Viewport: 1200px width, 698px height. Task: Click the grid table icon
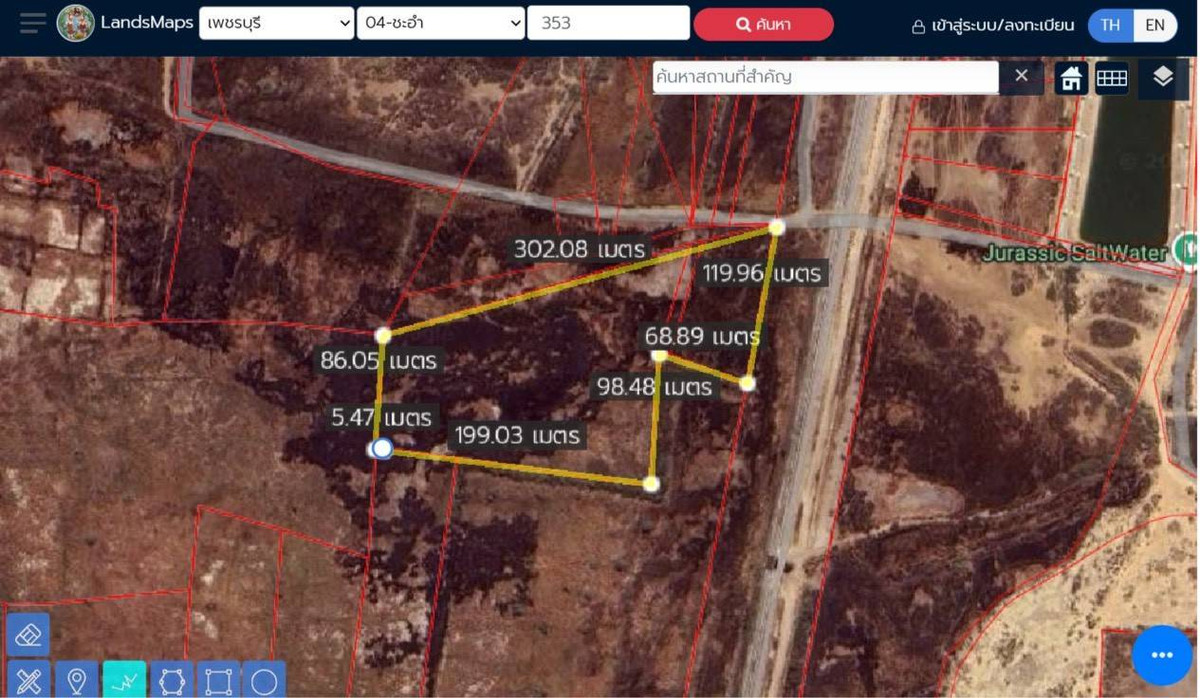coord(1111,78)
